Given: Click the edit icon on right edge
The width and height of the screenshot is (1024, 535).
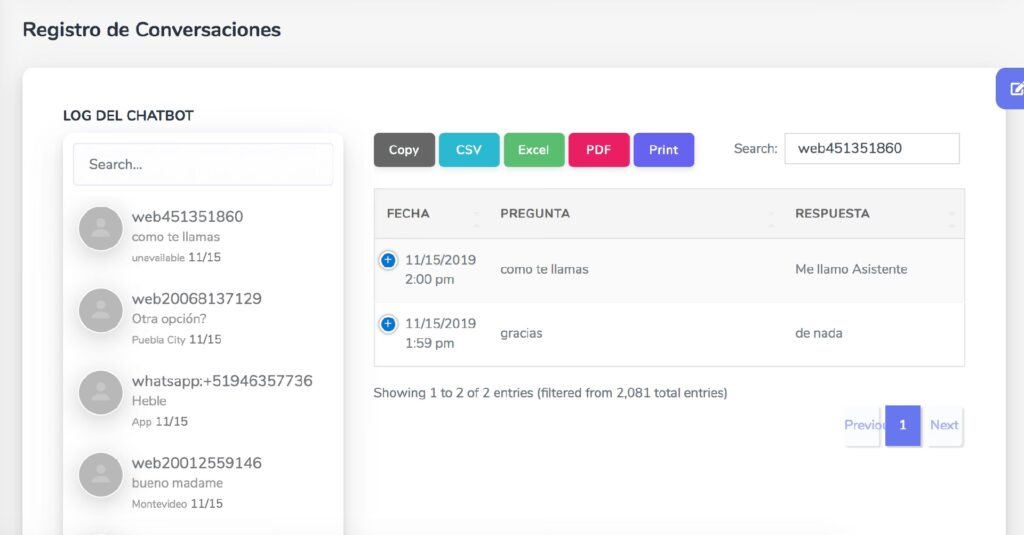Looking at the screenshot, I should 1016,89.
